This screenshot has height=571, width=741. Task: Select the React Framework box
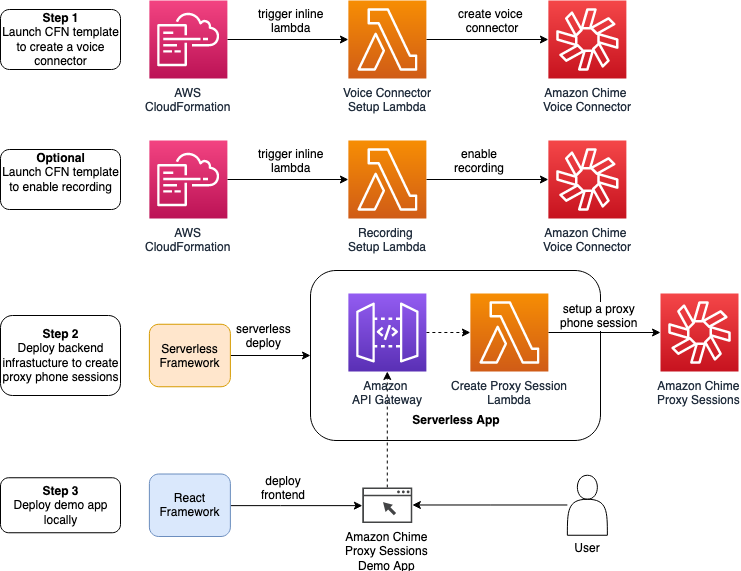(190, 505)
